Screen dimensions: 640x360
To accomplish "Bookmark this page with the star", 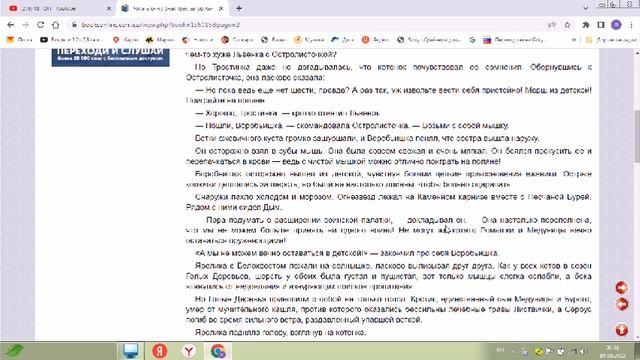I will click(x=567, y=25).
